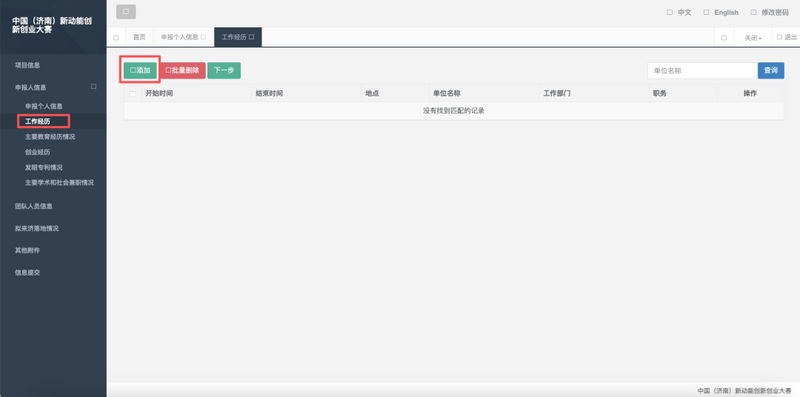Toggle the sidebar menu button at top

(126, 11)
